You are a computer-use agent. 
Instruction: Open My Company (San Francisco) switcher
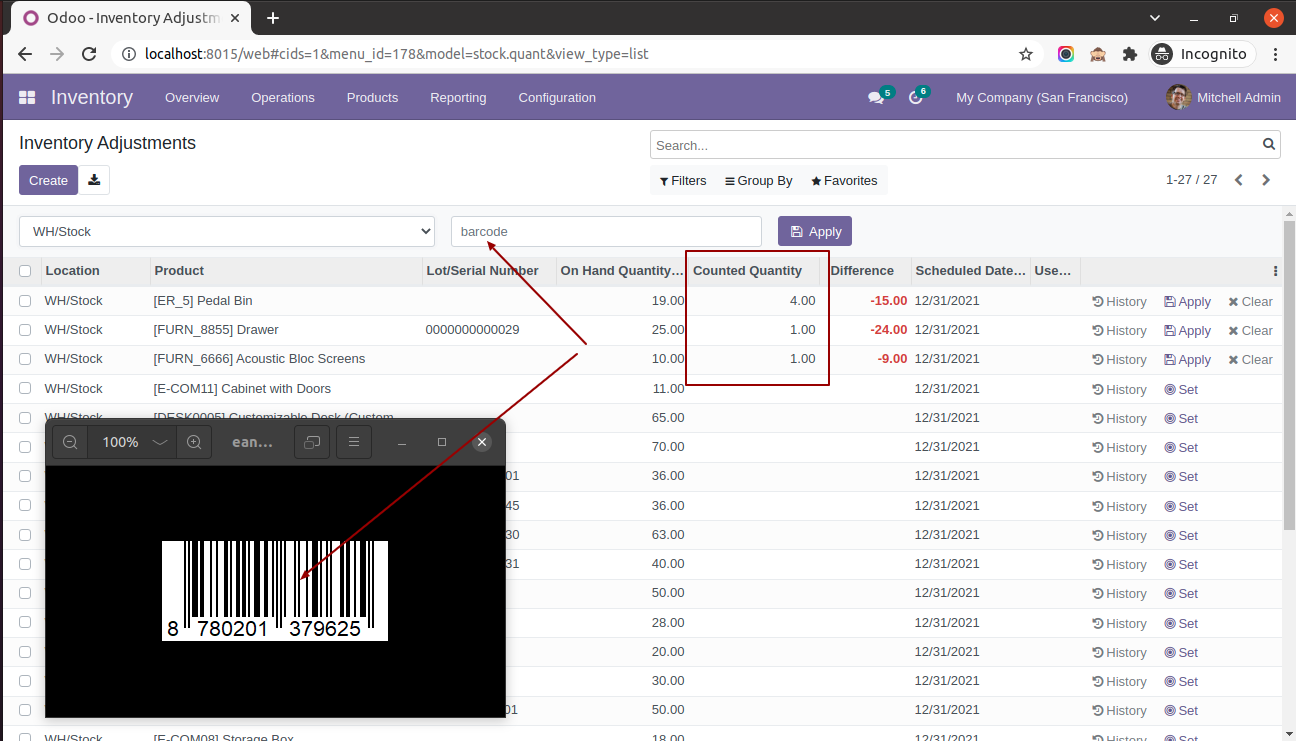click(x=1042, y=97)
